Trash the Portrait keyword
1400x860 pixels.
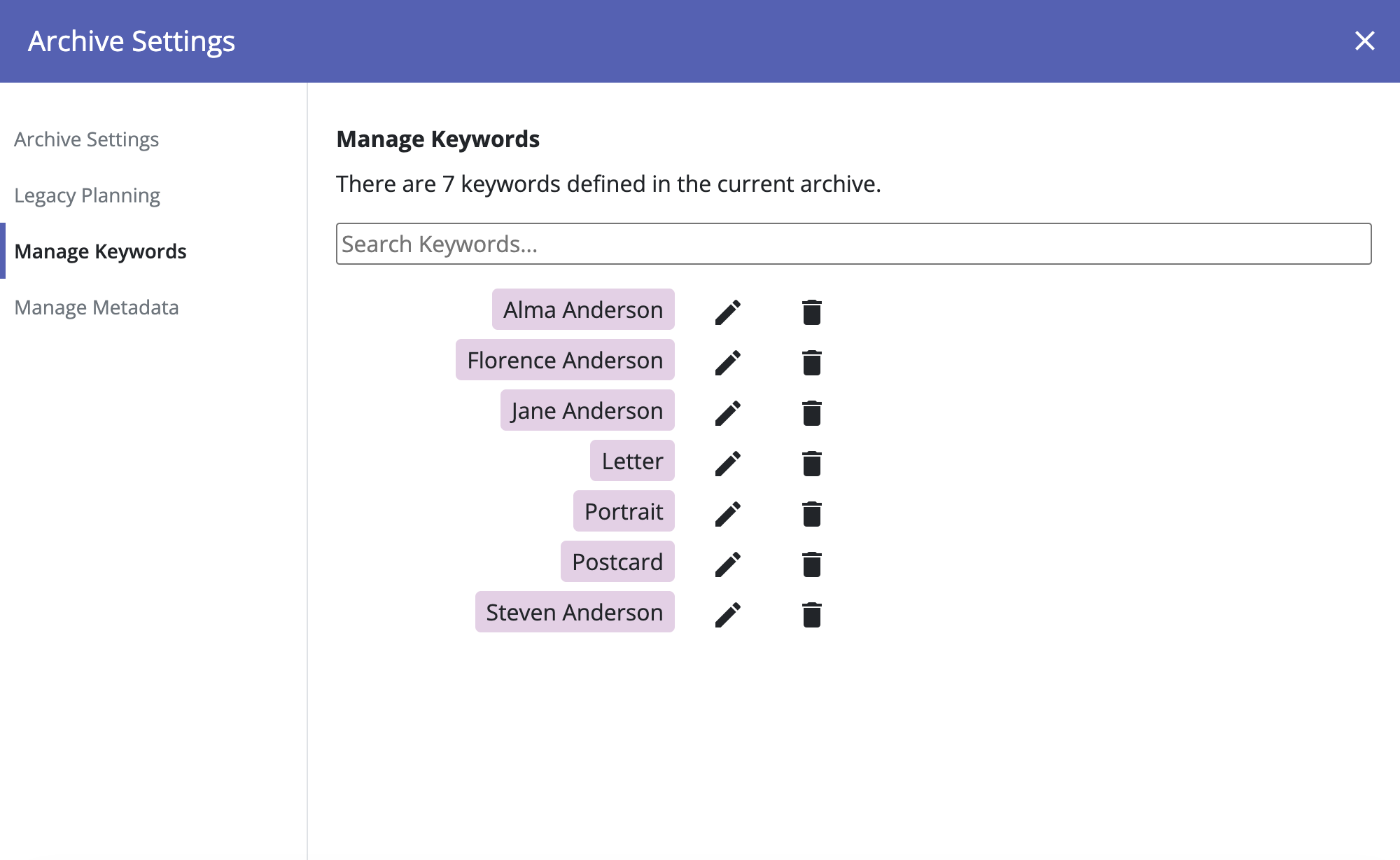(x=811, y=514)
